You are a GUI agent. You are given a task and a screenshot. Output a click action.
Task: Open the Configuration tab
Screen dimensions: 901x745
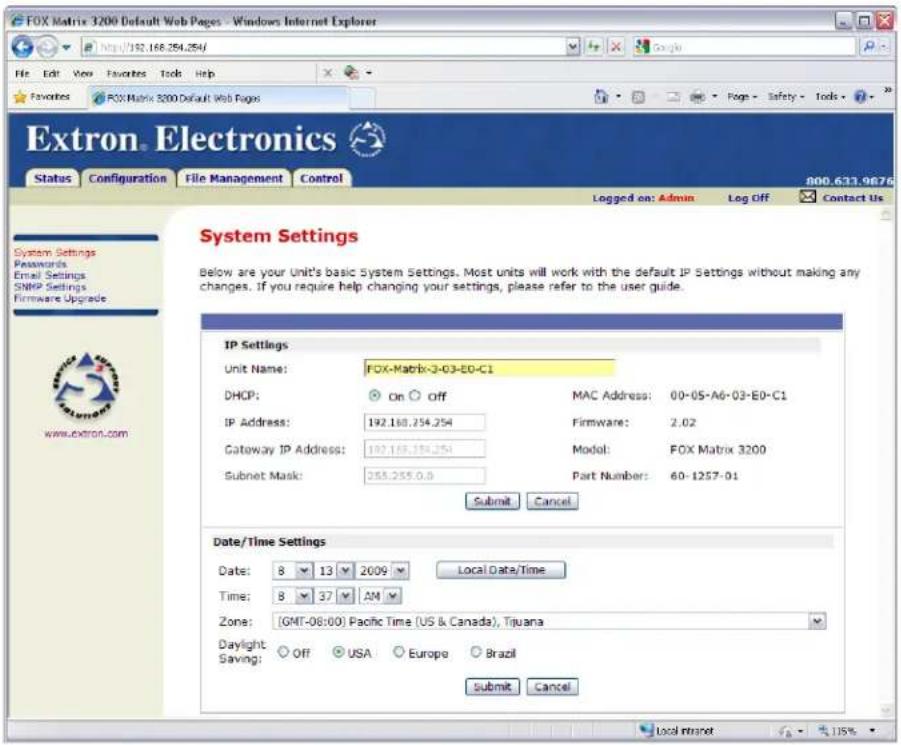128,179
